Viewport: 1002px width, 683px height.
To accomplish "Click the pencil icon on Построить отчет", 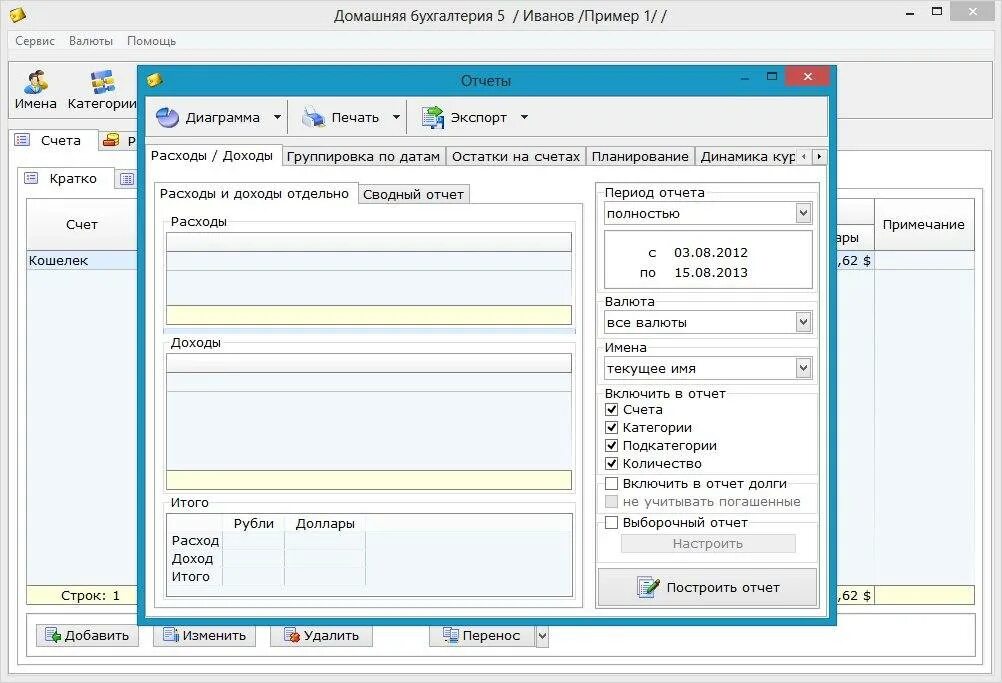I will 648,587.
